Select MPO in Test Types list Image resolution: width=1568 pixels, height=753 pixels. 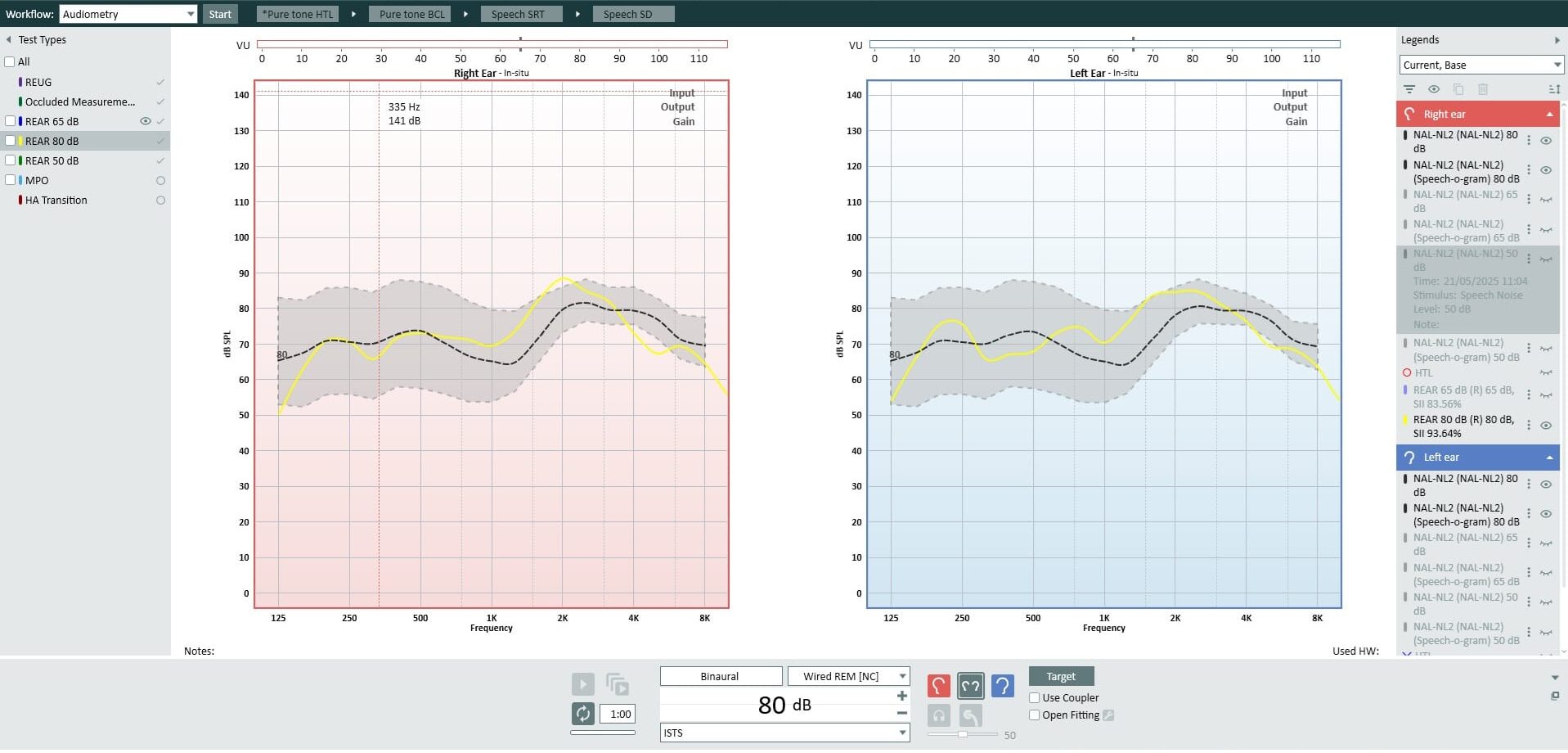[x=37, y=180]
